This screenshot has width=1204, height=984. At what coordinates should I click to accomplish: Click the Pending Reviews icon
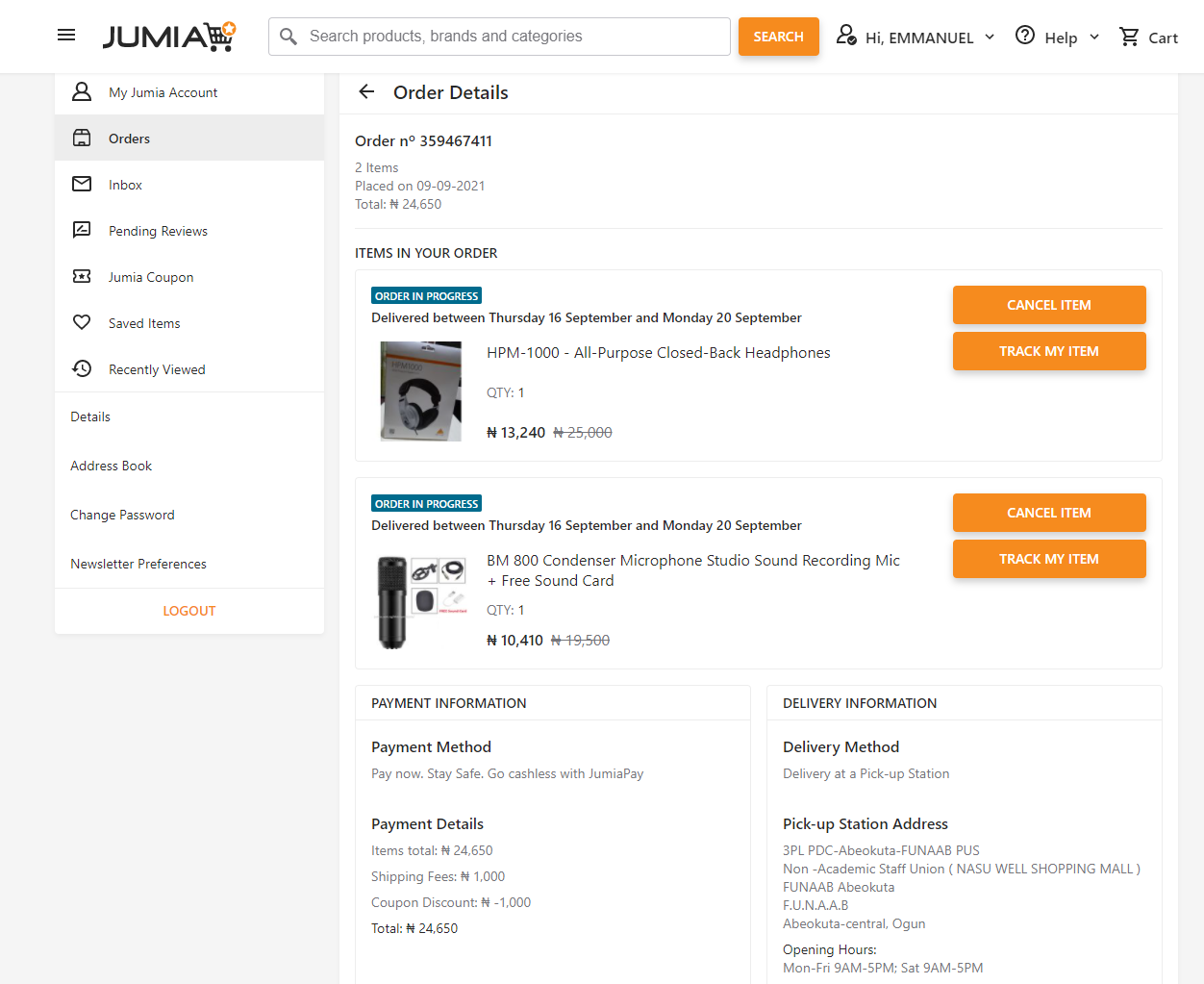pyautogui.click(x=83, y=231)
